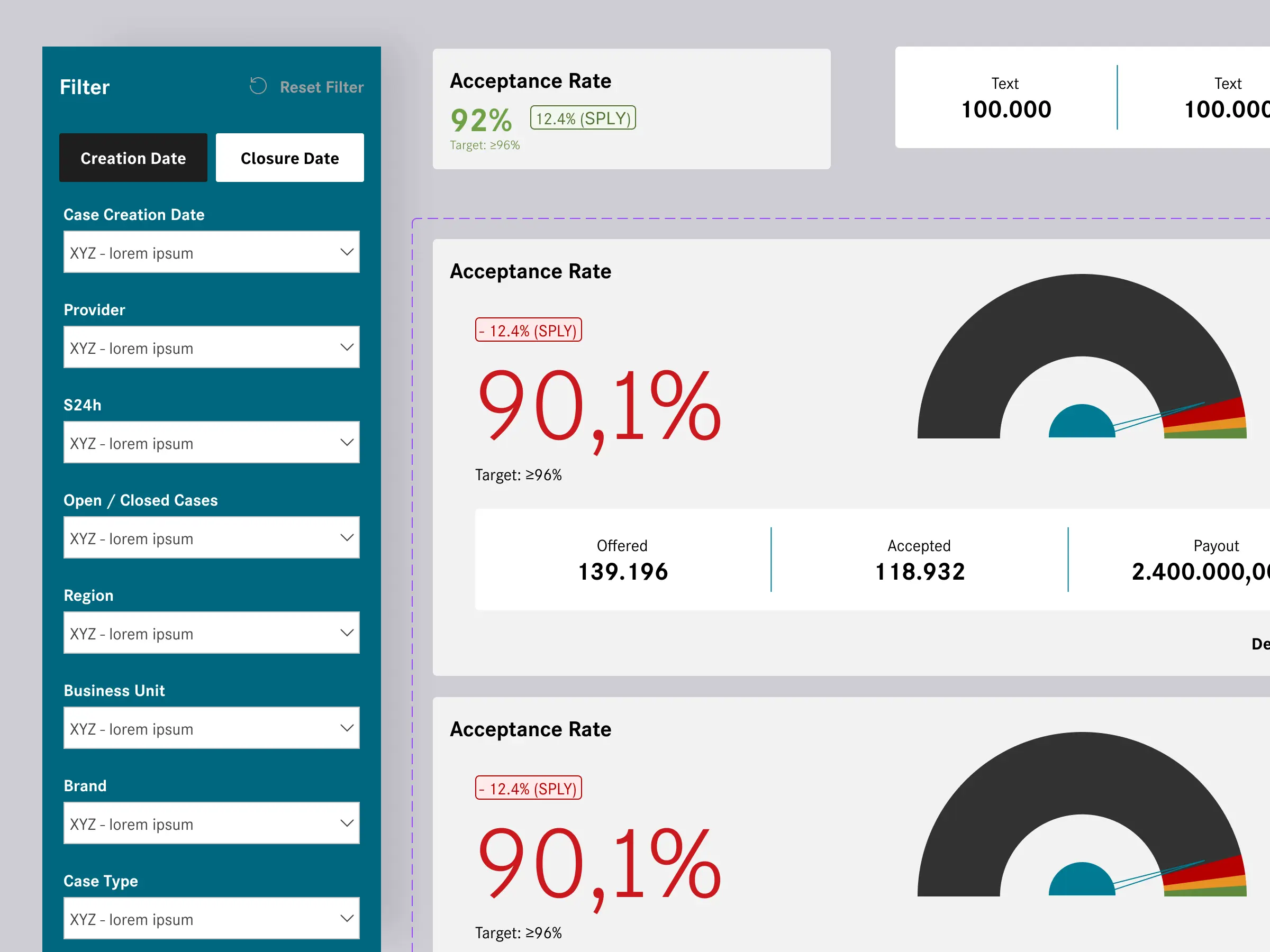Expand the Open / Closed Cases dropdown
This screenshot has width=1270, height=952.
211,538
